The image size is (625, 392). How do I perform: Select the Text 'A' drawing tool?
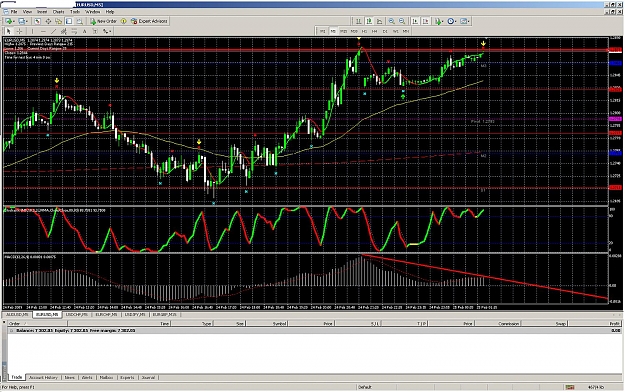point(85,31)
